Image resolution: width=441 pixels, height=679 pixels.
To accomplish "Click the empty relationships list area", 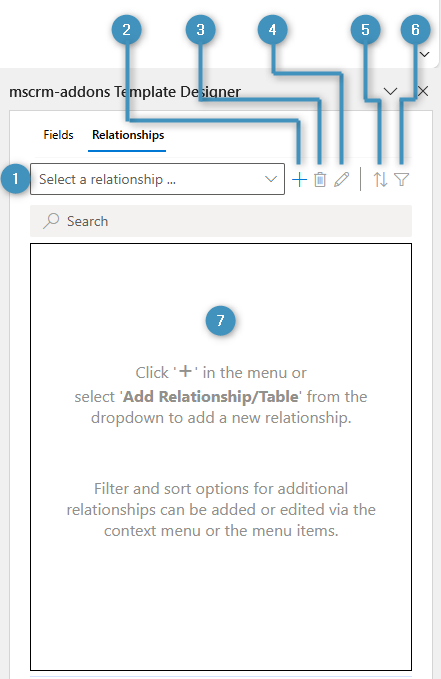I will 221,457.
